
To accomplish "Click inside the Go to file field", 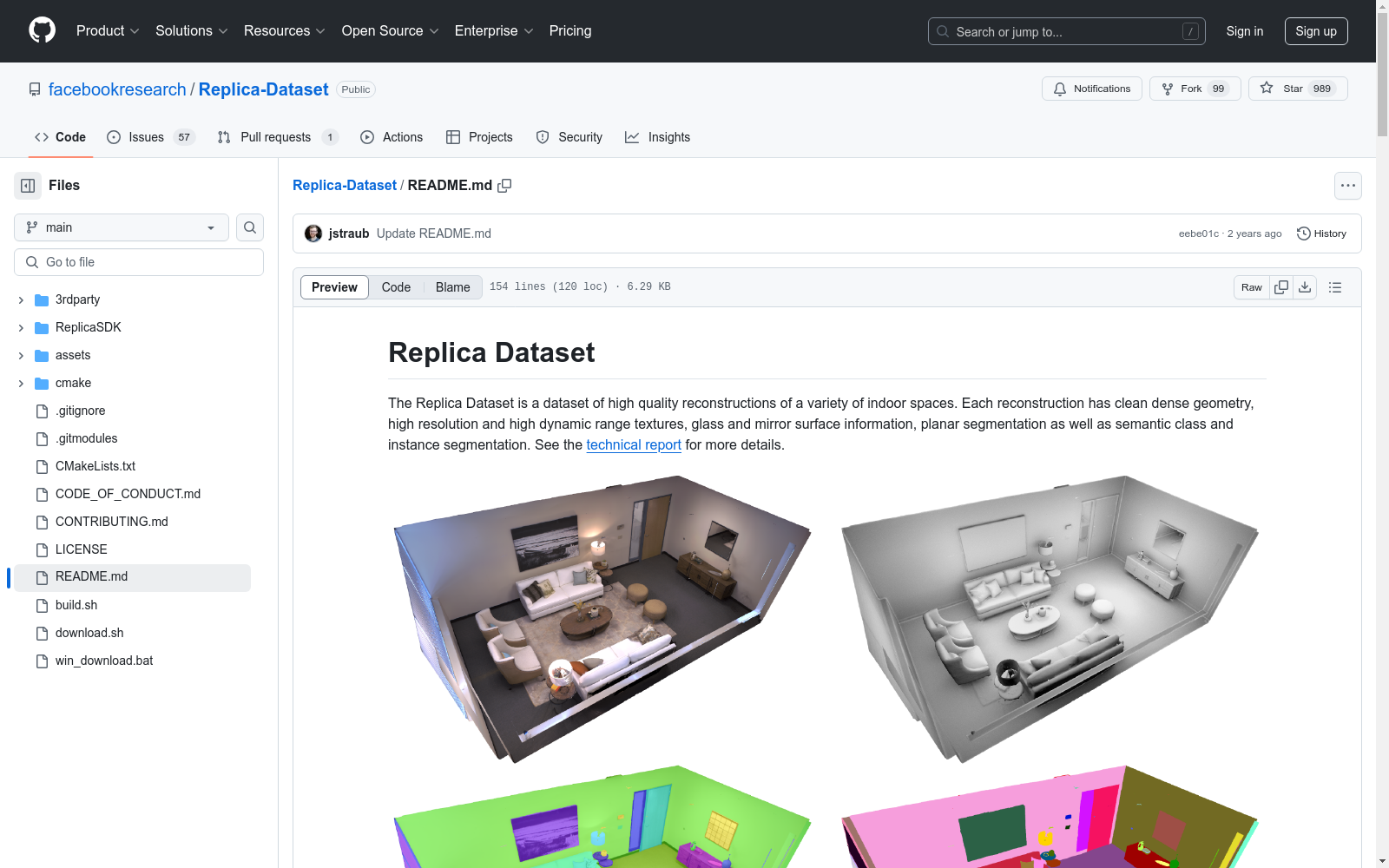I will (x=138, y=261).
